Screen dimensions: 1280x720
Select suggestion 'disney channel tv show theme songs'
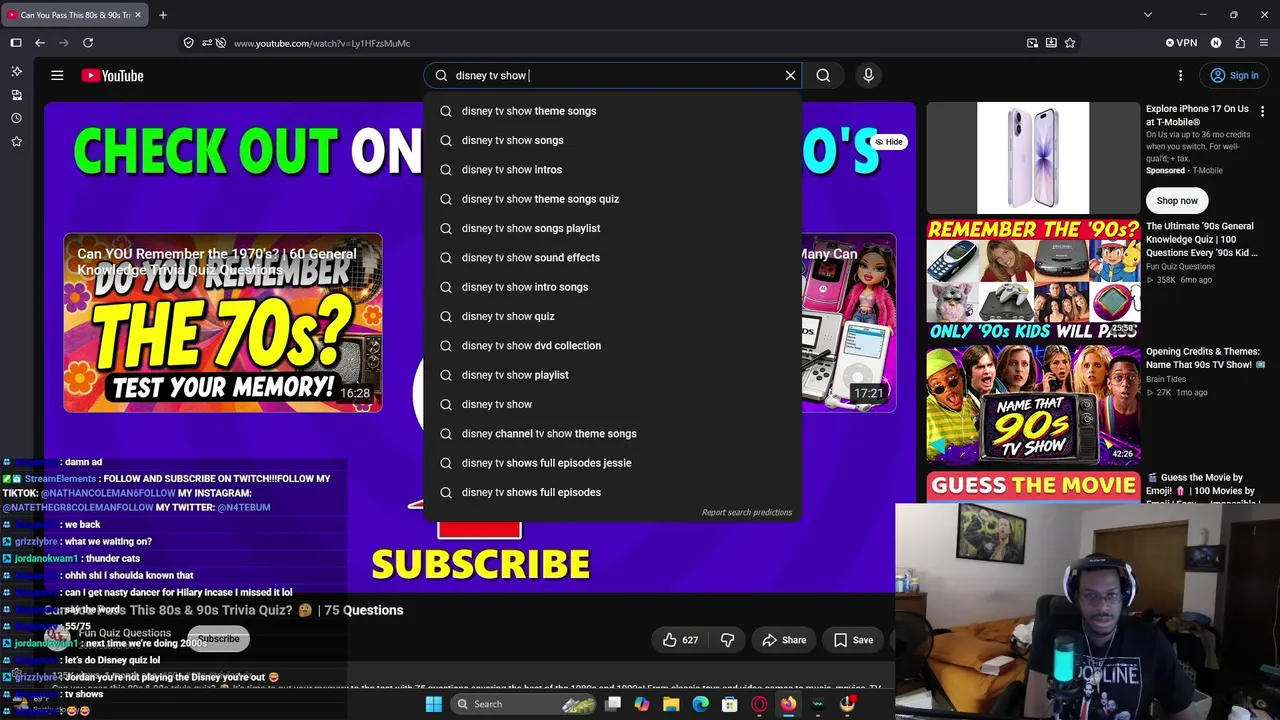pos(612,434)
